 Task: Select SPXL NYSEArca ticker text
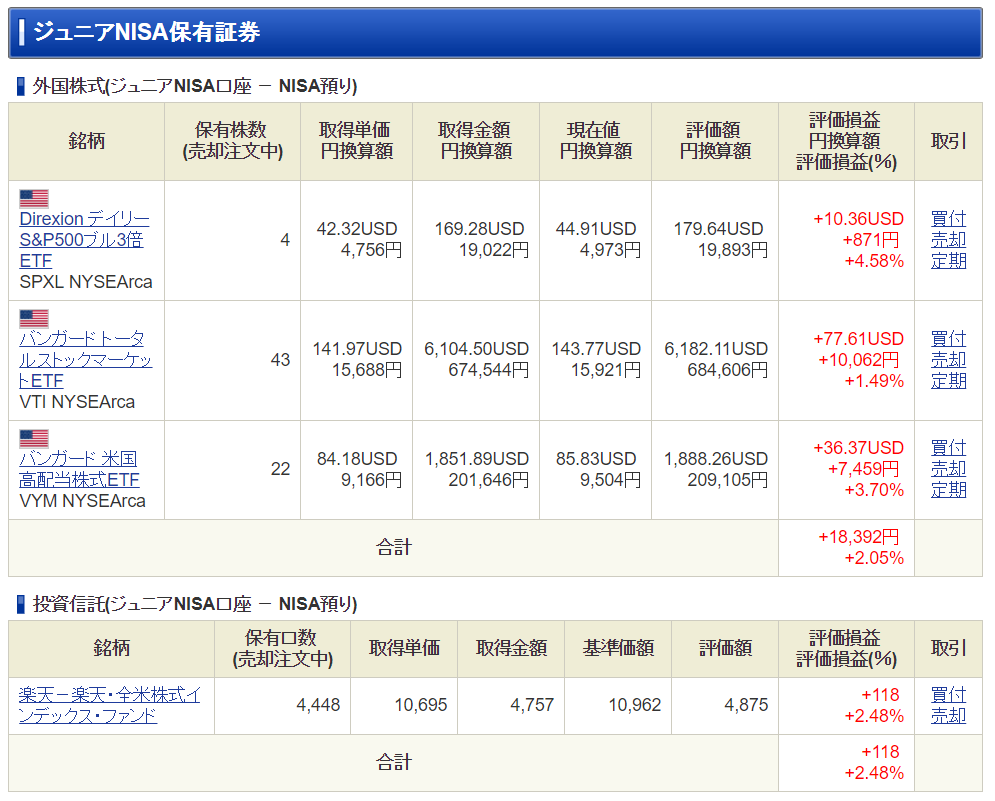tap(86, 282)
